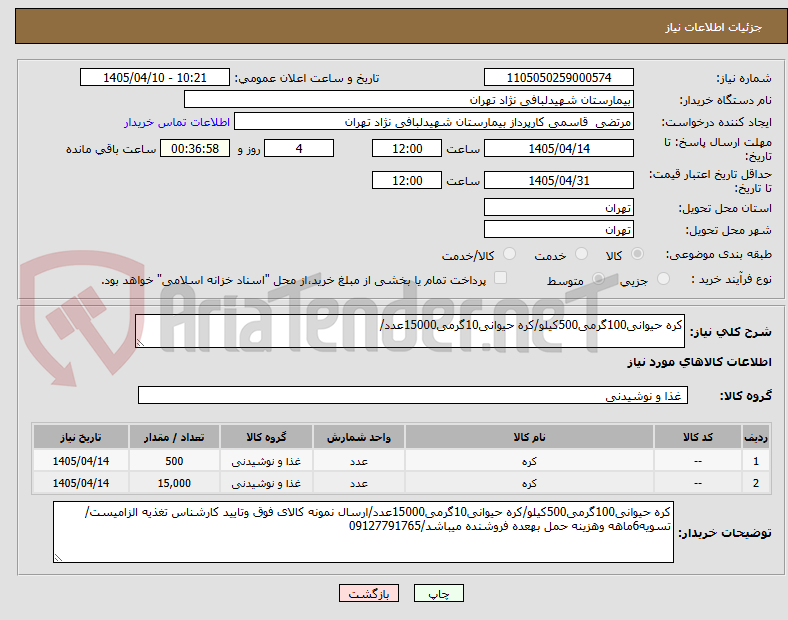This screenshot has height=620, width=788.
Task: Click the گروه کالا column header
Action: 266,437
